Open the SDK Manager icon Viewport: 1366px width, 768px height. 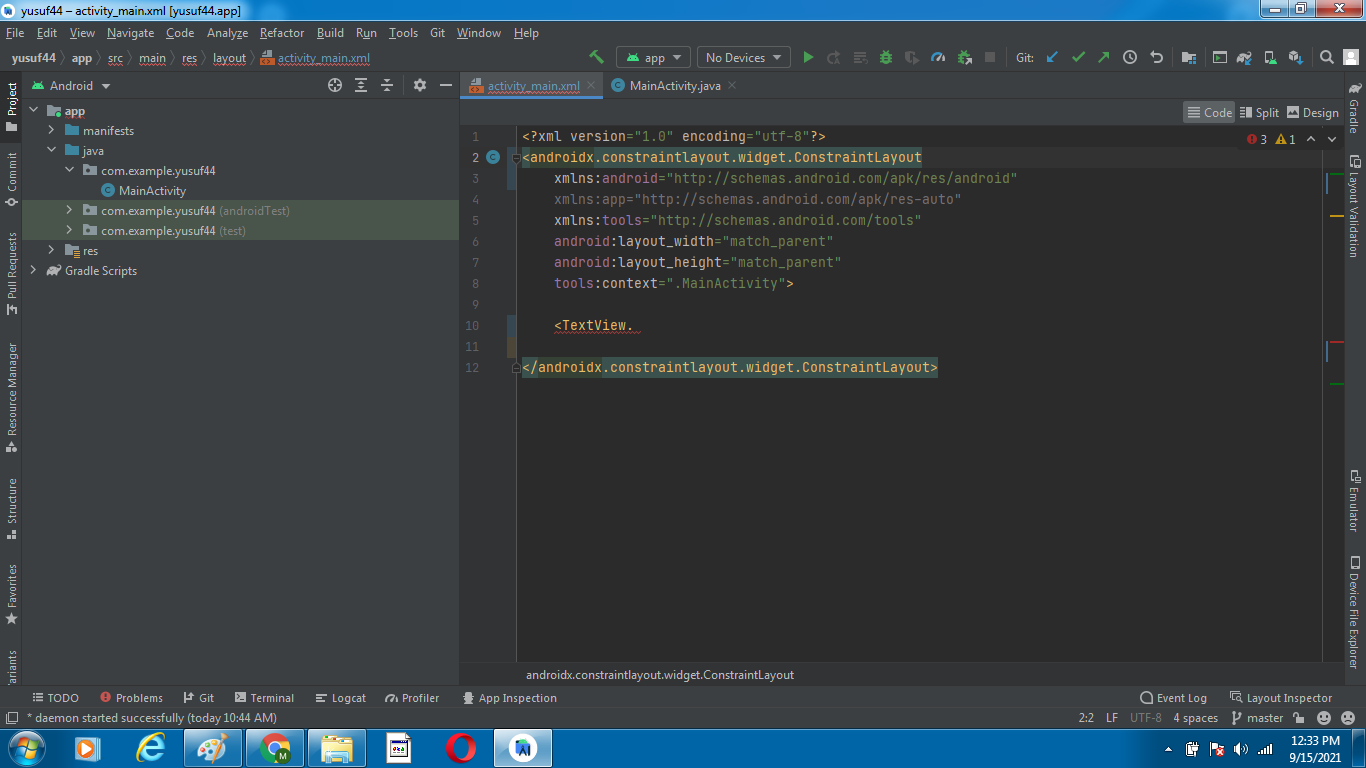[1297, 57]
